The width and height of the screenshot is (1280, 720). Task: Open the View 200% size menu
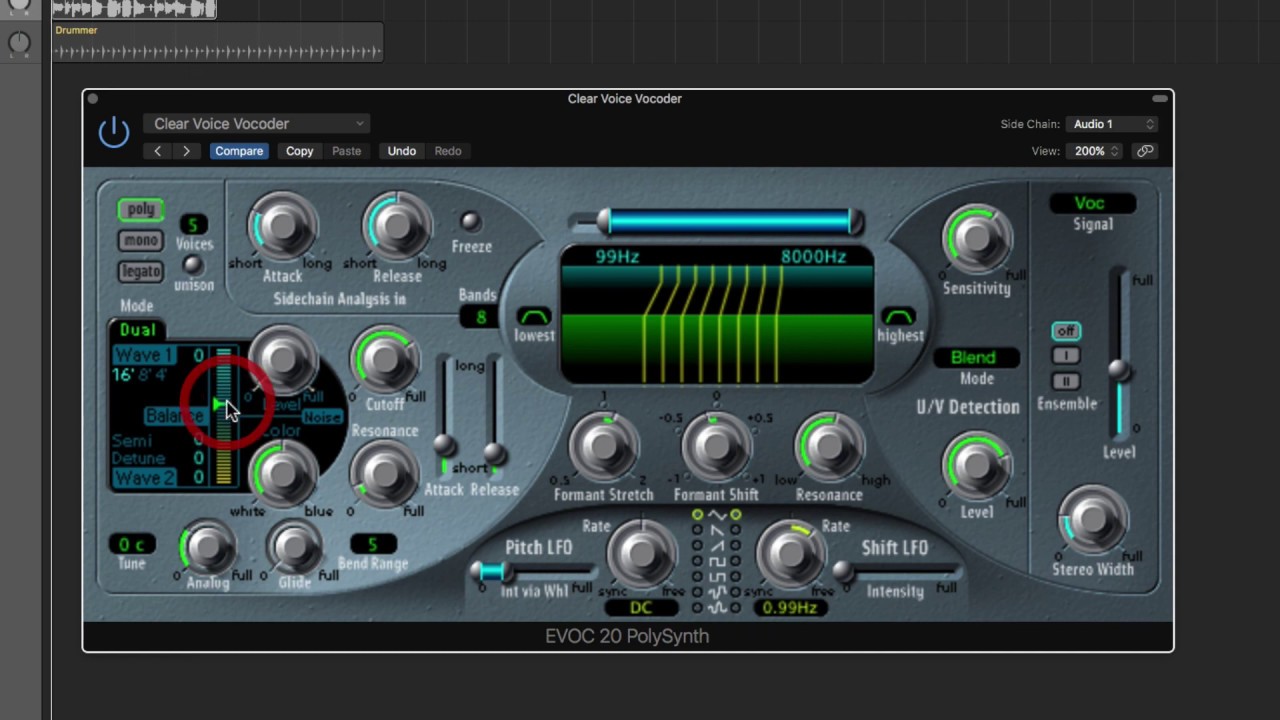point(1096,151)
